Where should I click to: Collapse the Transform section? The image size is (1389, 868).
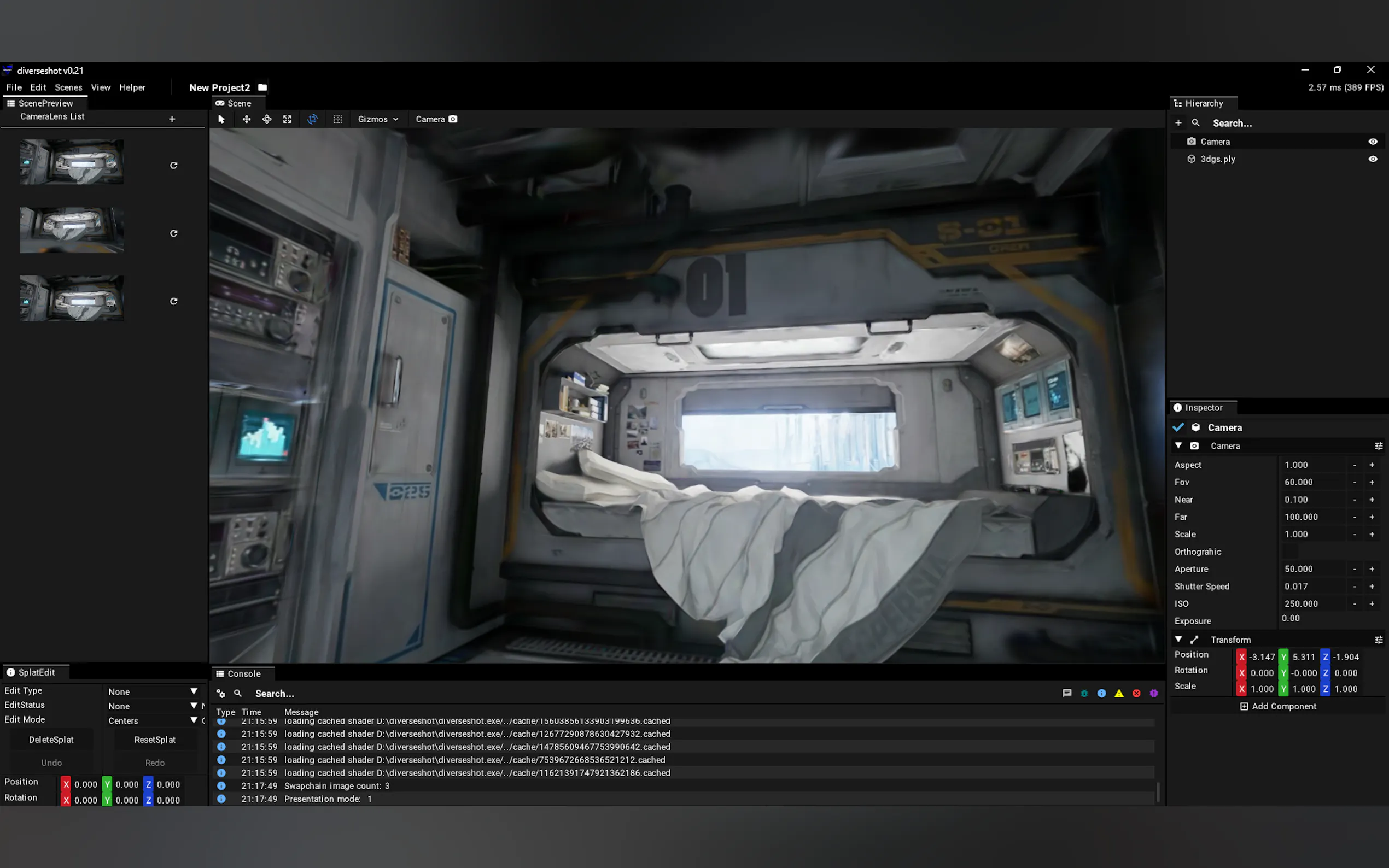(1178, 640)
